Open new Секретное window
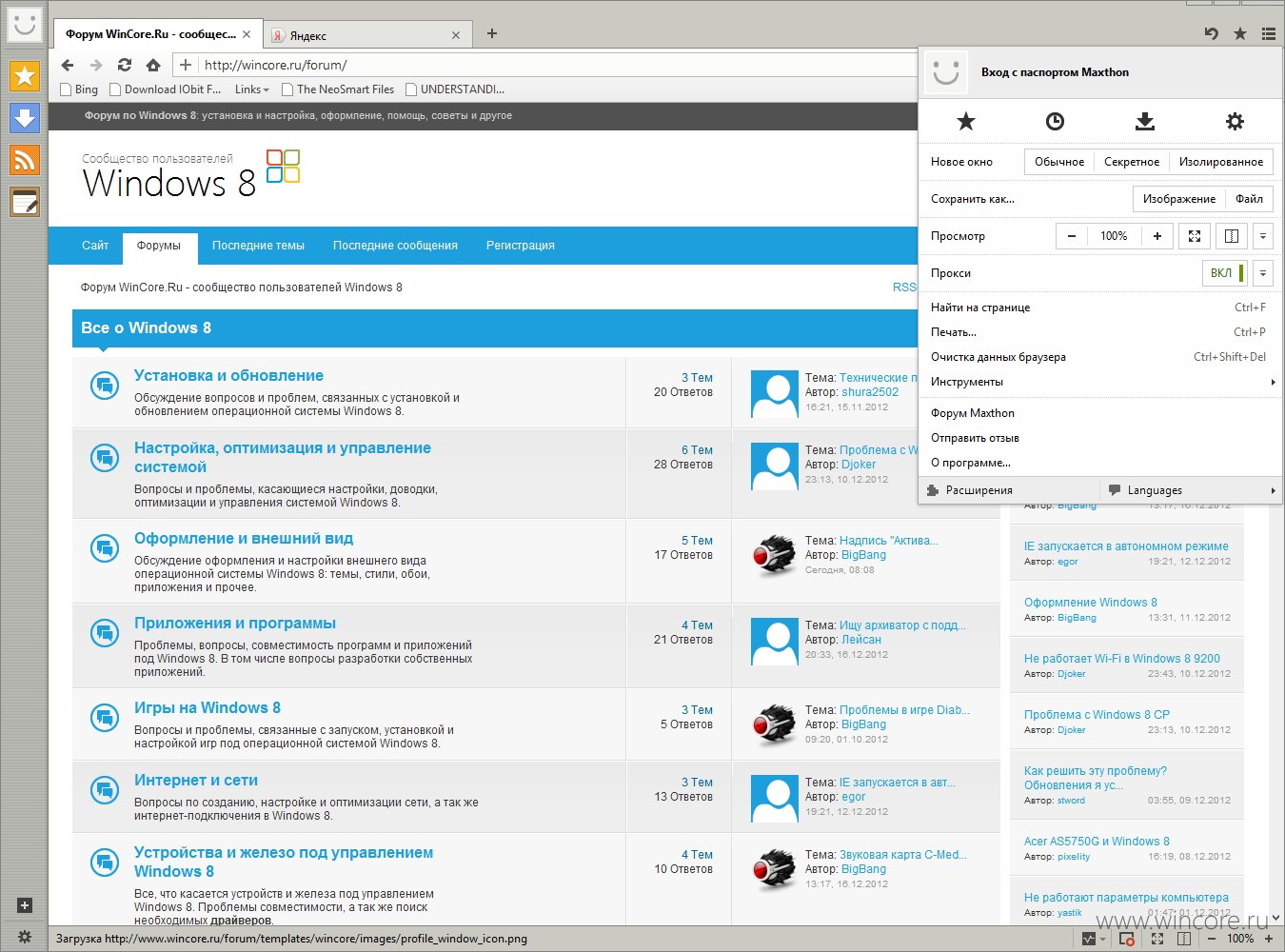The height and width of the screenshot is (952, 1285). click(x=1132, y=162)
